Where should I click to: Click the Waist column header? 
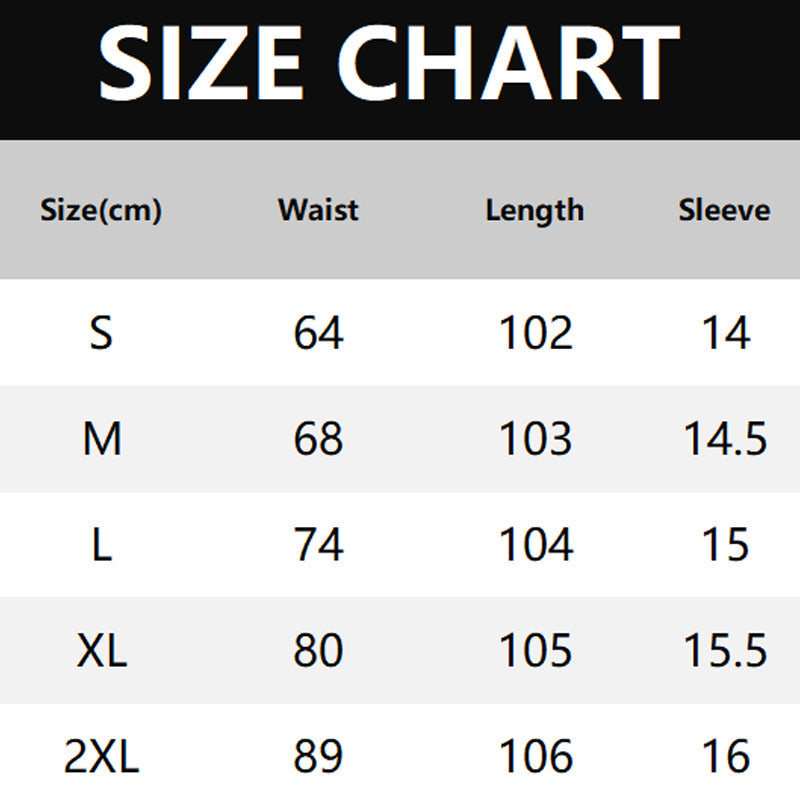318,210
